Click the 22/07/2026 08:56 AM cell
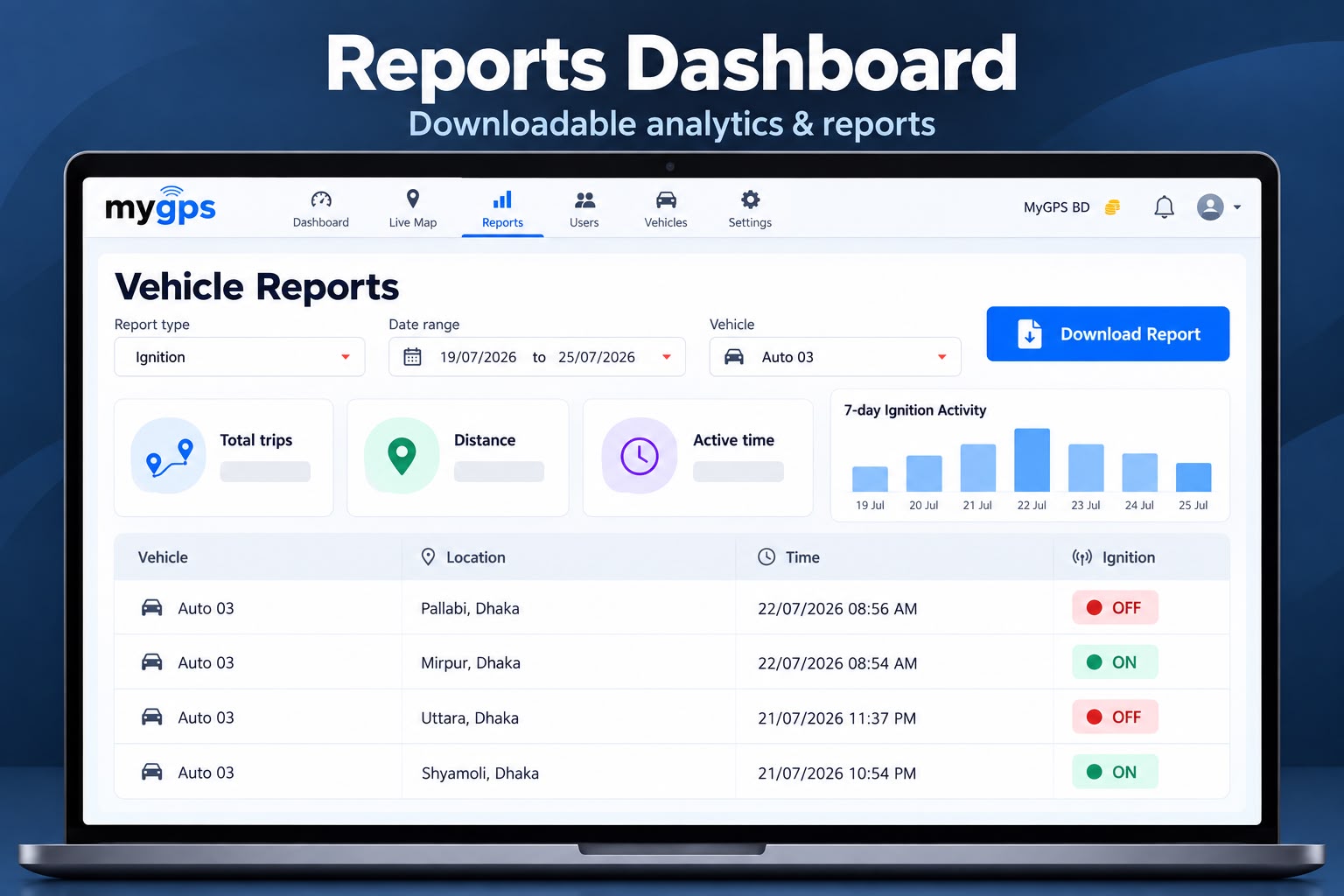The width and height of the screenshot is (1344, 896). pyautogui.click(x=837, y=608)
